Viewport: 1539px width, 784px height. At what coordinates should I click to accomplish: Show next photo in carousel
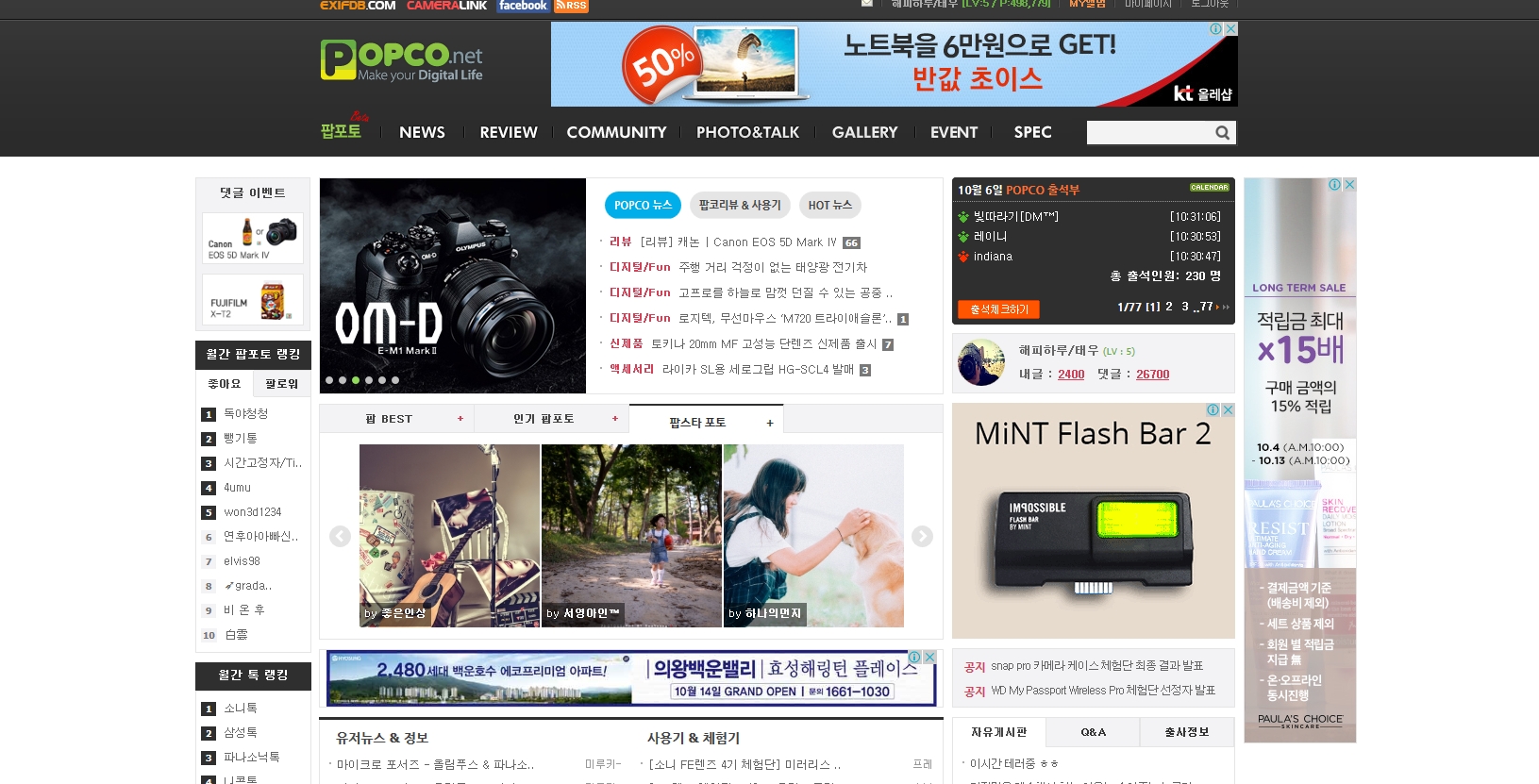pos(922,536)
